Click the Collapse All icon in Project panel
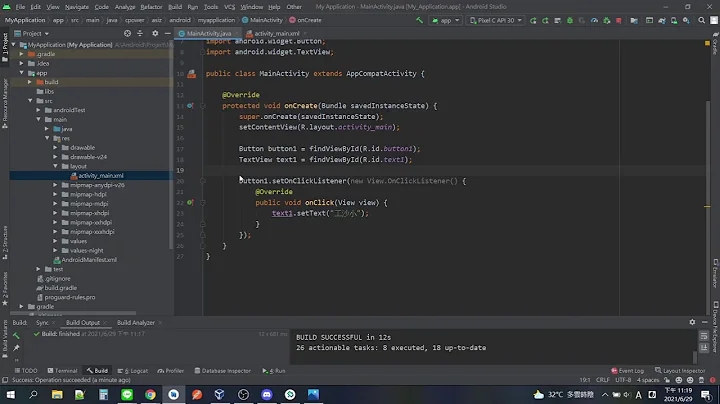The height and width of the screenshot is (404, 720). (140, 34)
